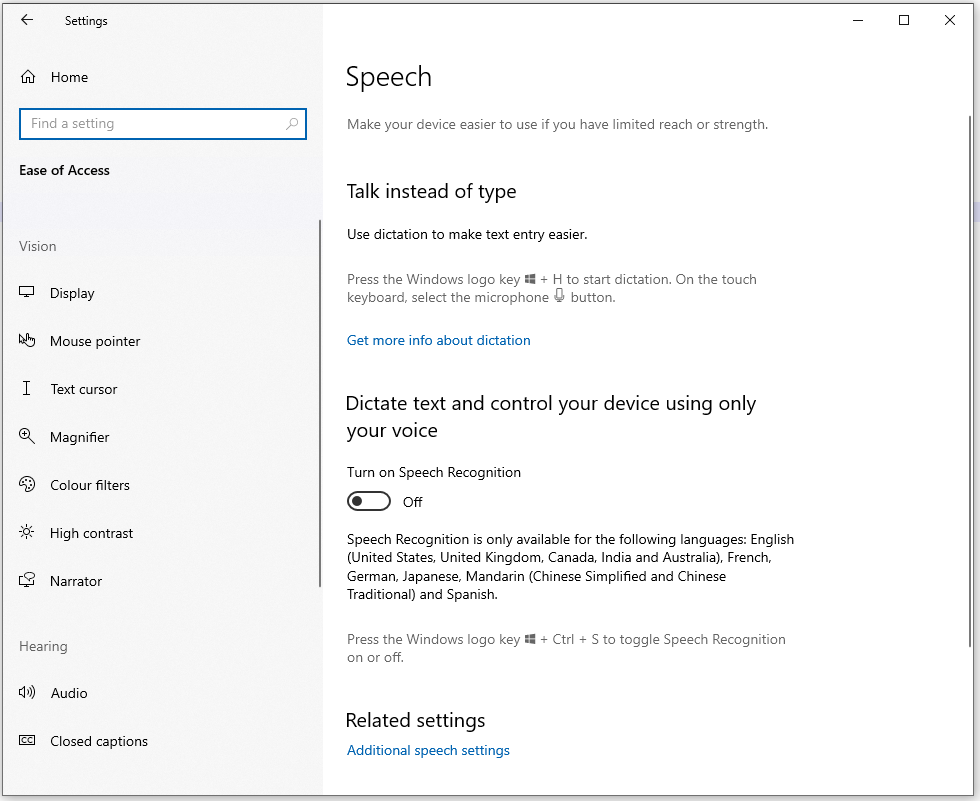This screenshot has width=980, height=801.
Task: Click the Settings window title text
Action: coord(86,21)
